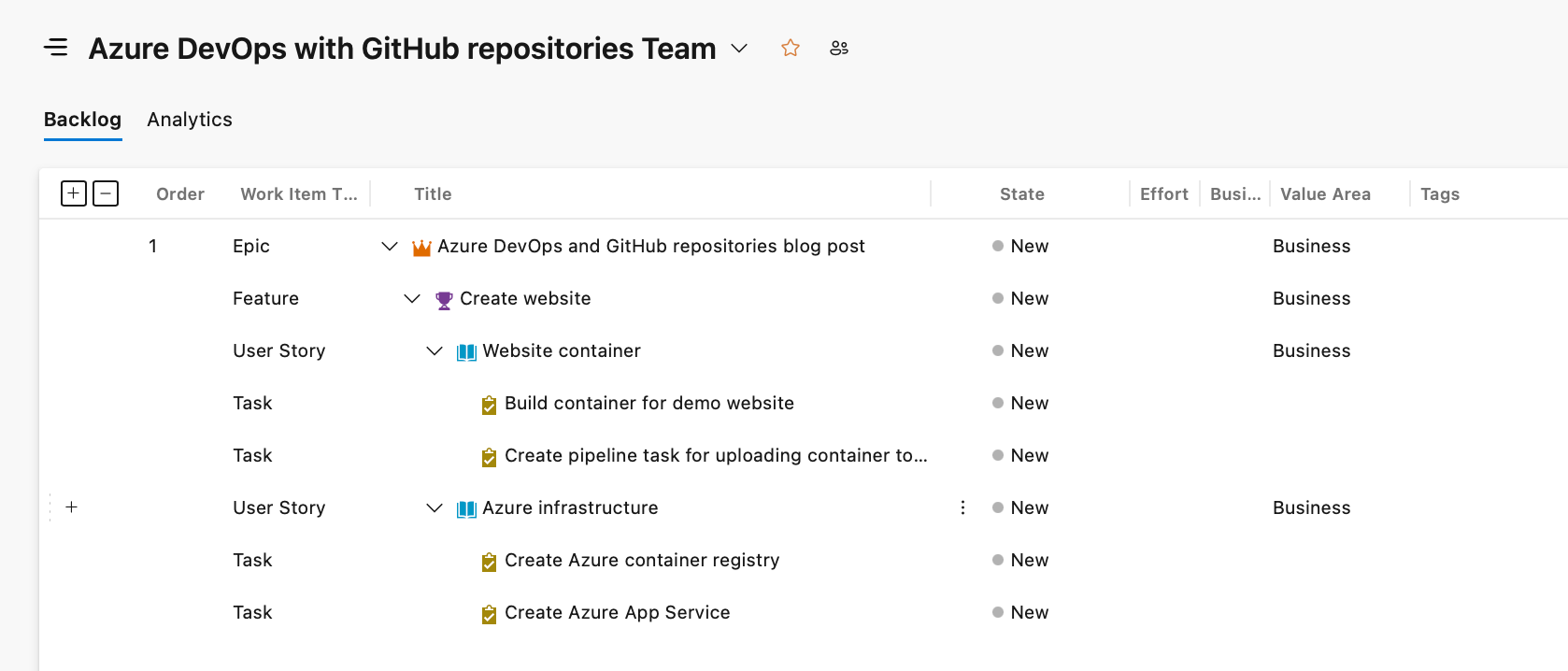
Task: Sort by the Effort column header
Action: coord(1164,193)
